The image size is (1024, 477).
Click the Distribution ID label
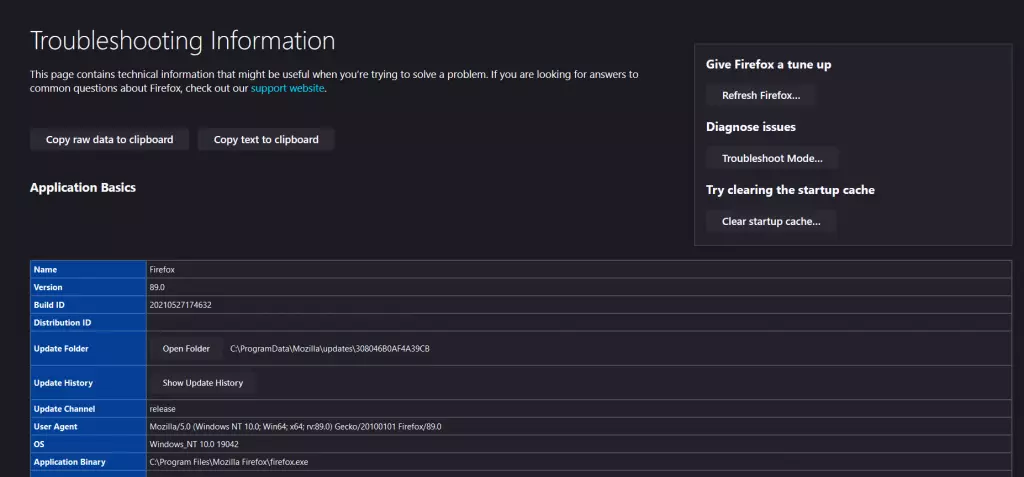click(62, 322)
